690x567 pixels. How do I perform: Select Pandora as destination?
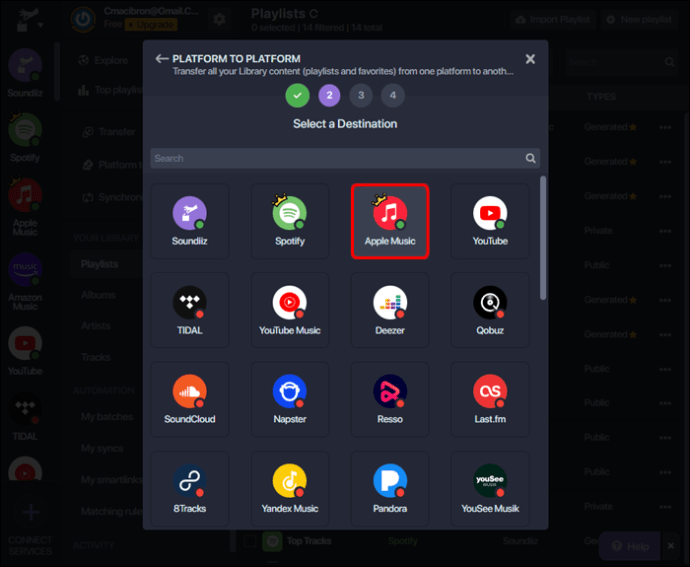[390, 489]
